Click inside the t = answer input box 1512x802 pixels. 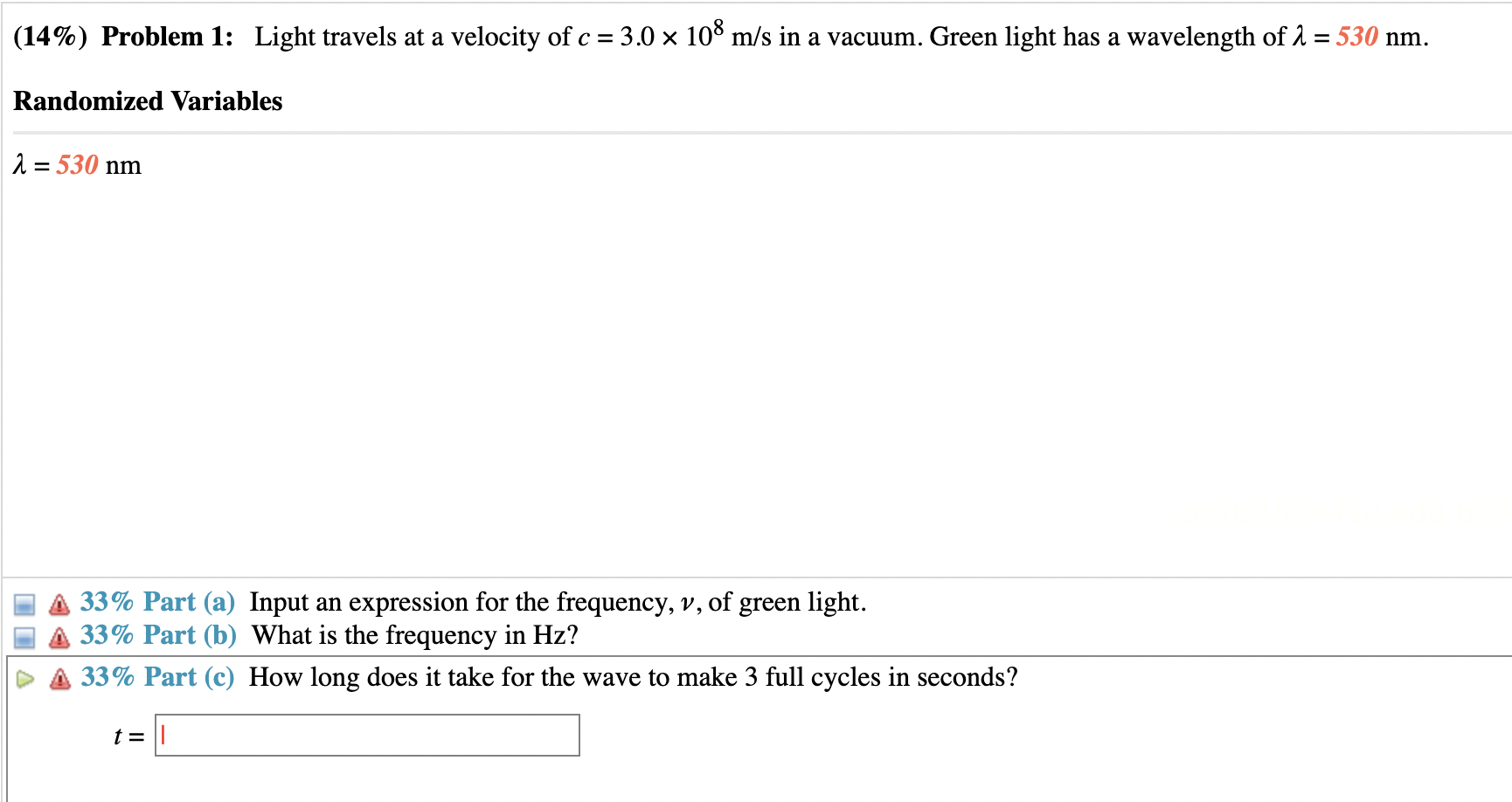coord(367,736)
